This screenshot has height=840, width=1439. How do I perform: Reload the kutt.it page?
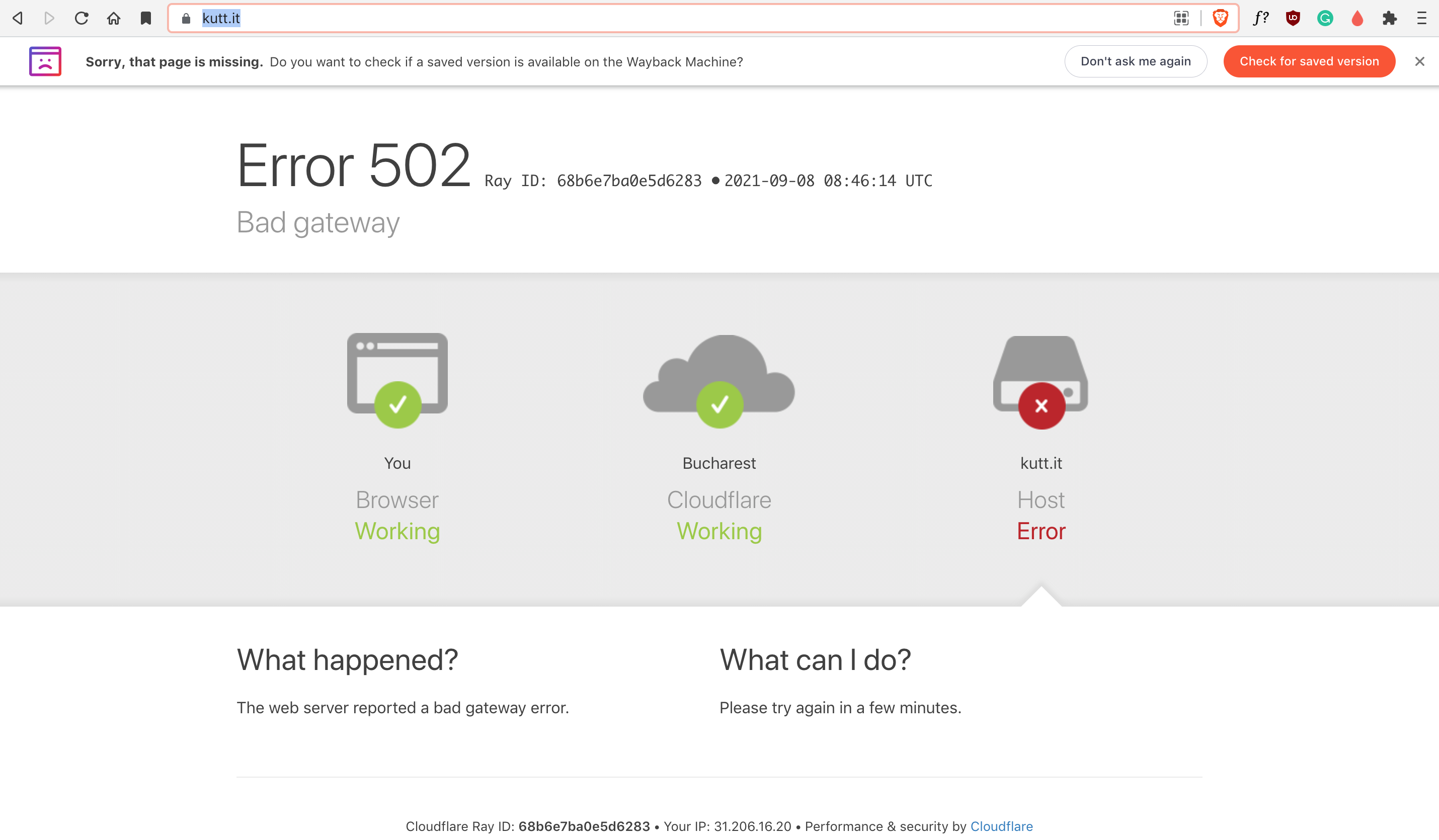pyautogui.click(x=81, y=18)
